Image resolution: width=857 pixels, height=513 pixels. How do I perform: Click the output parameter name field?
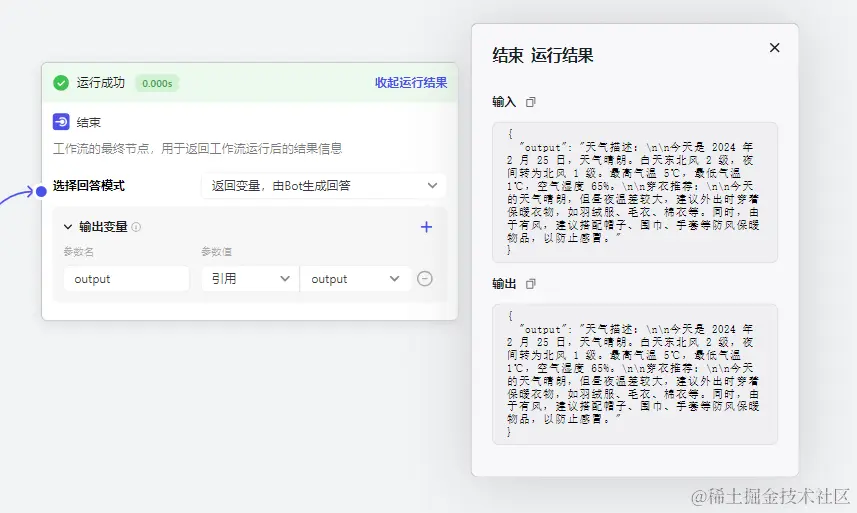click(x=126, y=279)
